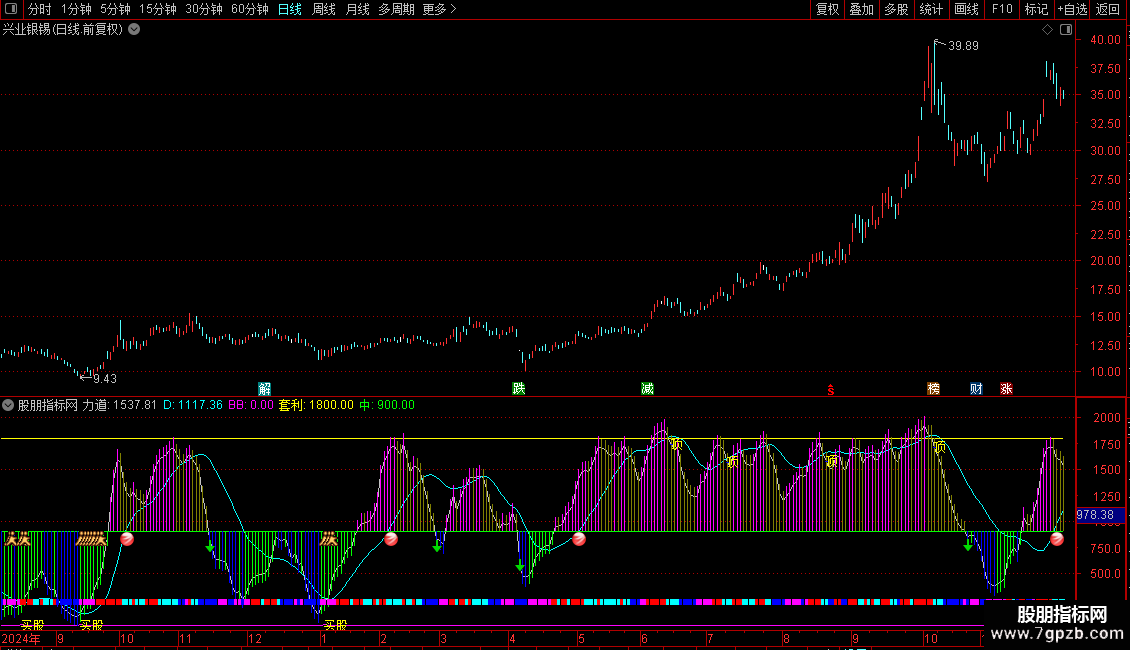Click the 叠加 overlay button
The height and width of the screenshot is (650, 1130).
pos(862,9)
